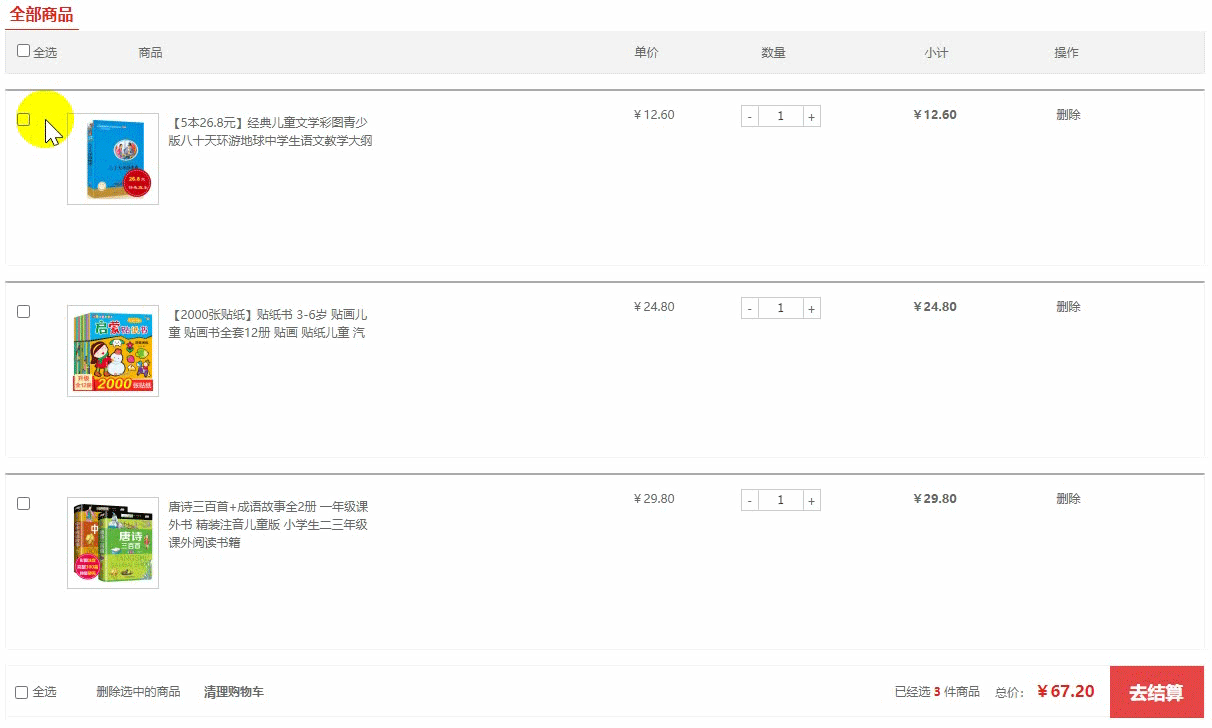Delete the ¥29.80 唐诗三百首 item
The width and height of the screenshot is (1212, 728).
1068,499
